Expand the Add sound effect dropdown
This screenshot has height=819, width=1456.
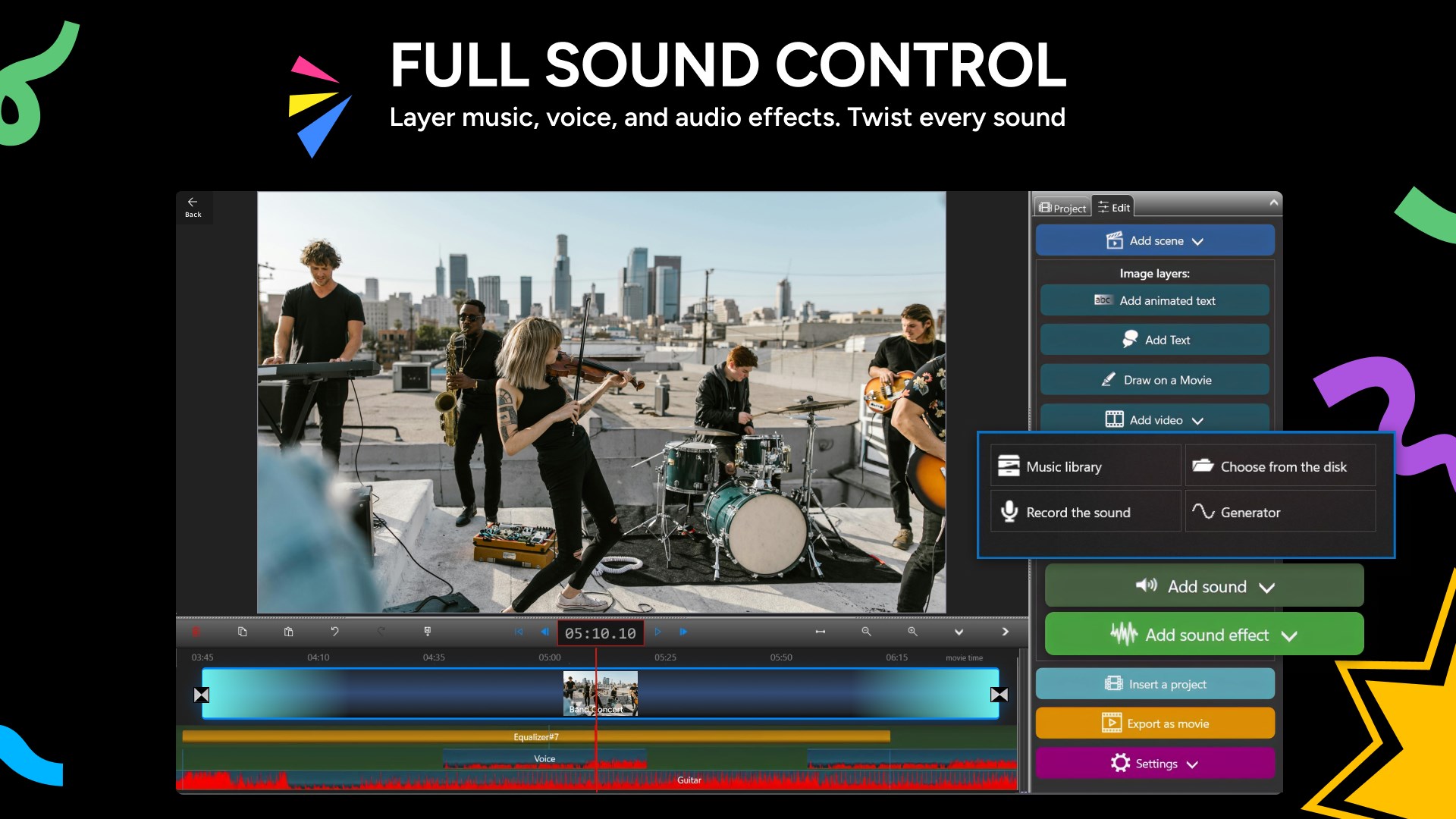pos(1204,634)
